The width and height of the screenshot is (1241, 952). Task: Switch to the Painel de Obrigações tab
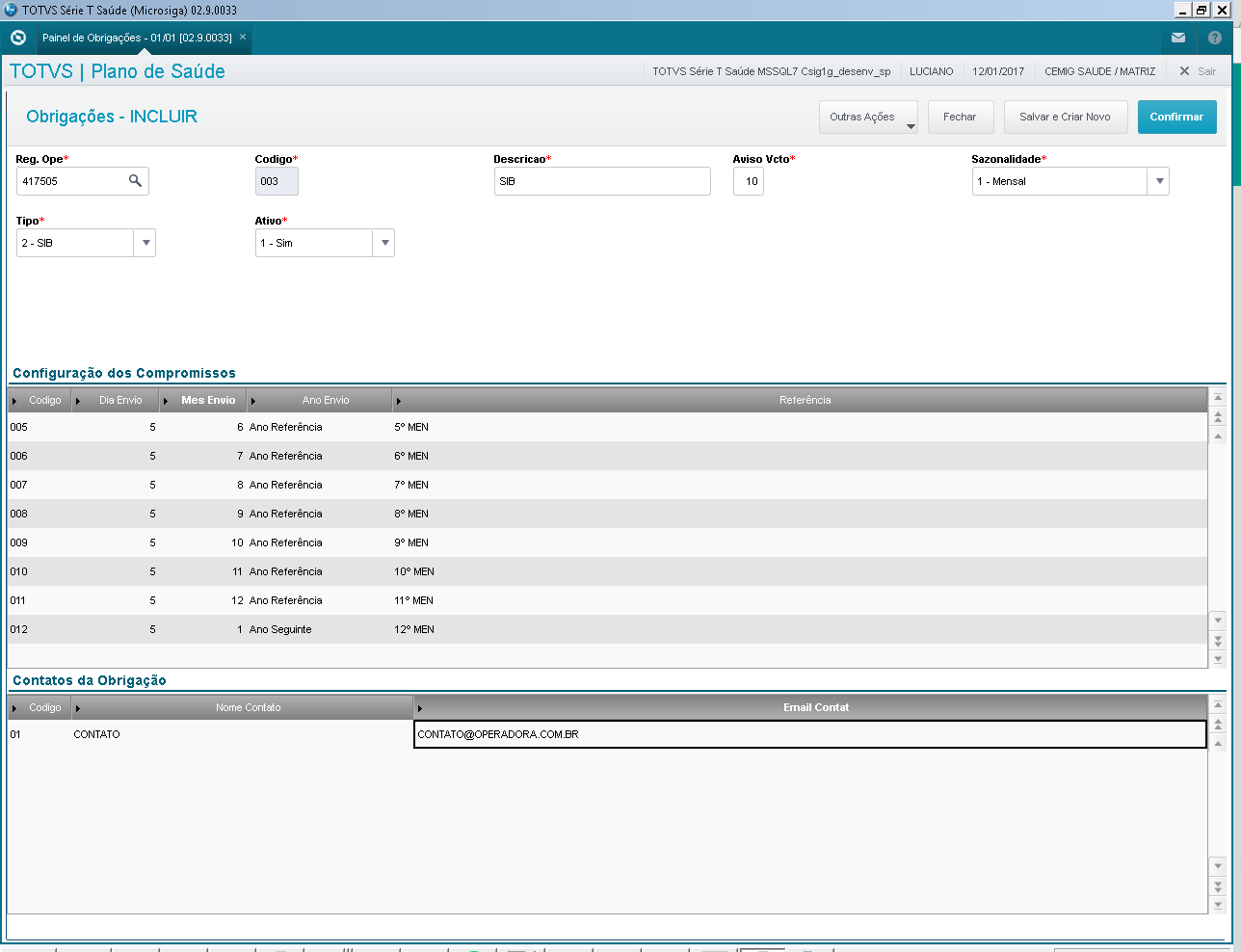click(137, 38)
